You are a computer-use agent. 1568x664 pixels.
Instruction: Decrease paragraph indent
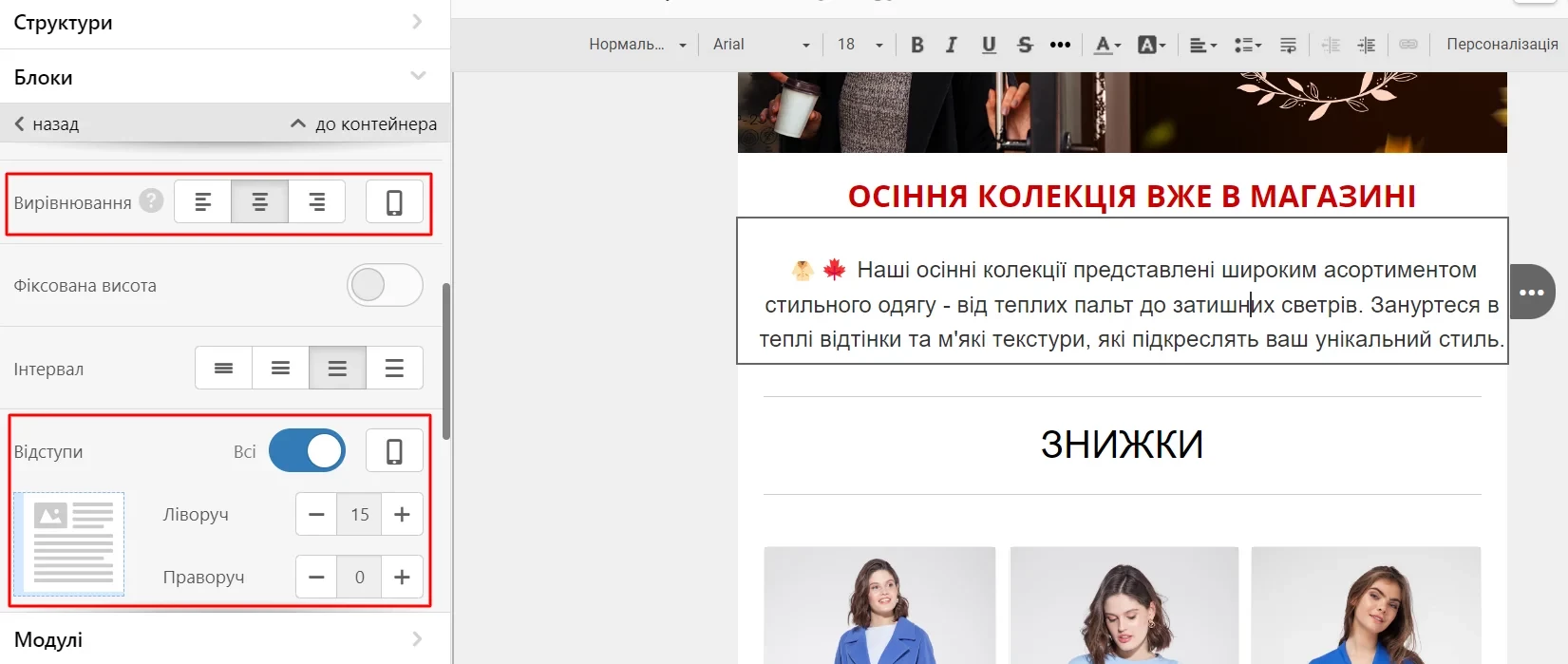tap(1331, 45)
